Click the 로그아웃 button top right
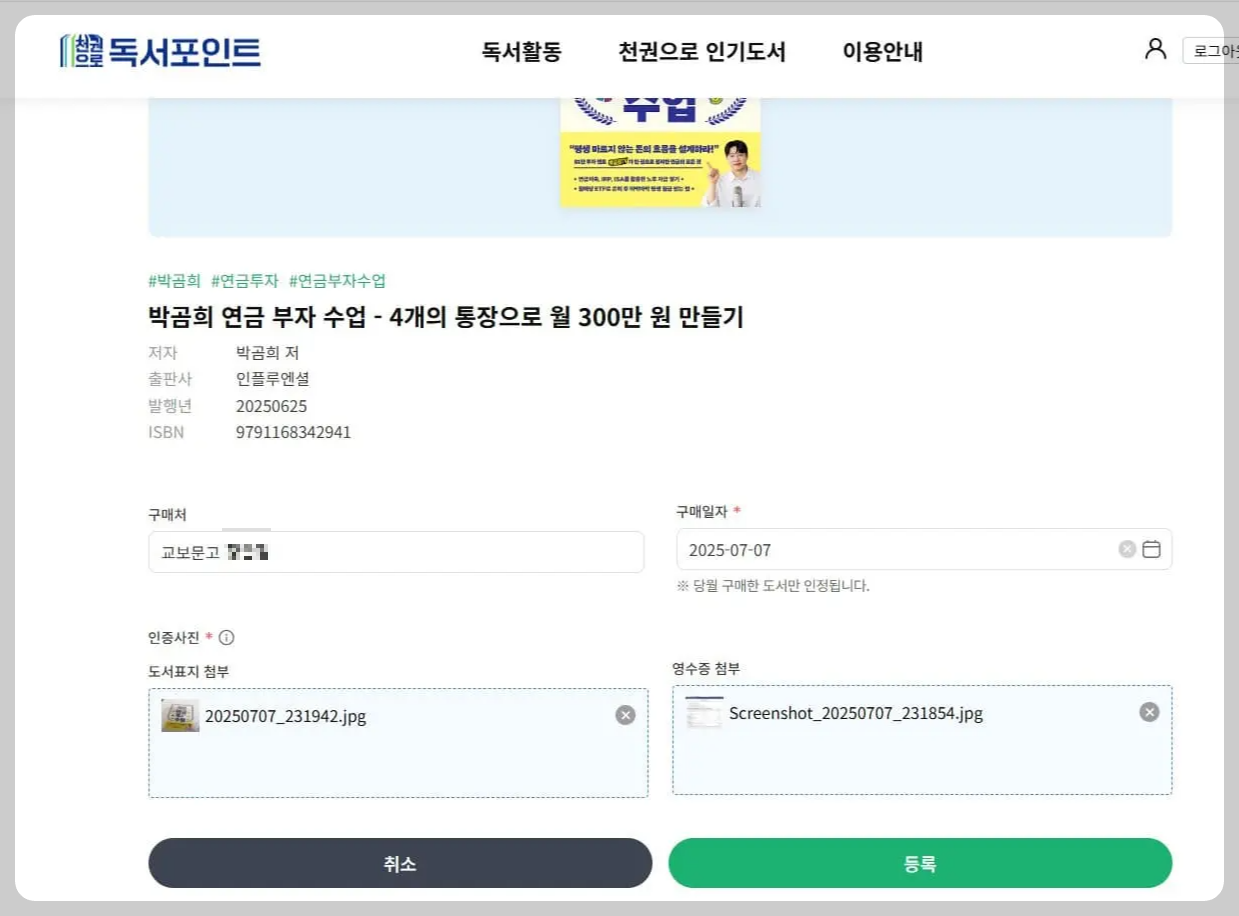The image size is (1239, 916). pos(1215,49)
